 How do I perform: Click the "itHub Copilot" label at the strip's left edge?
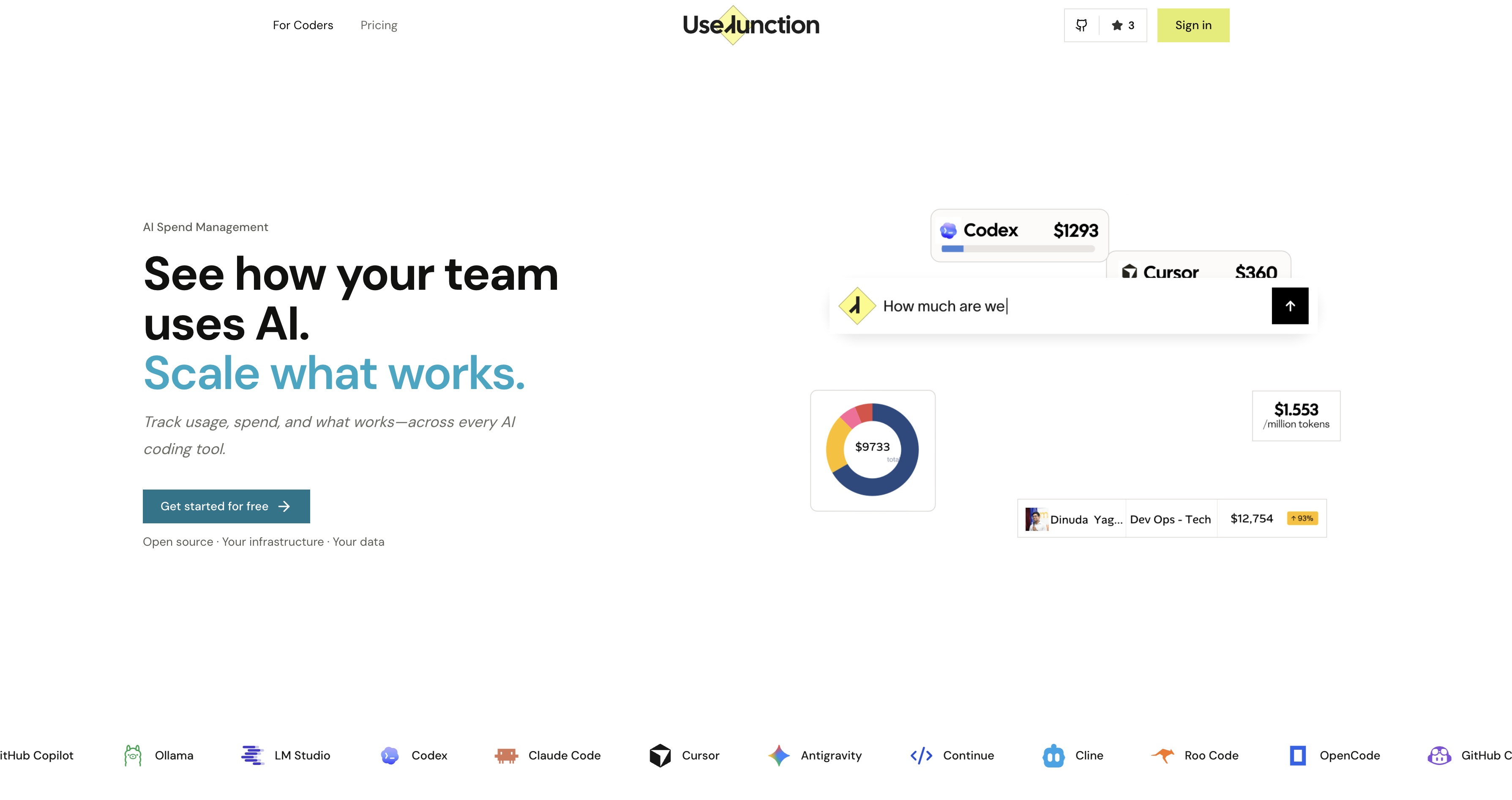[x=36, y=755]
